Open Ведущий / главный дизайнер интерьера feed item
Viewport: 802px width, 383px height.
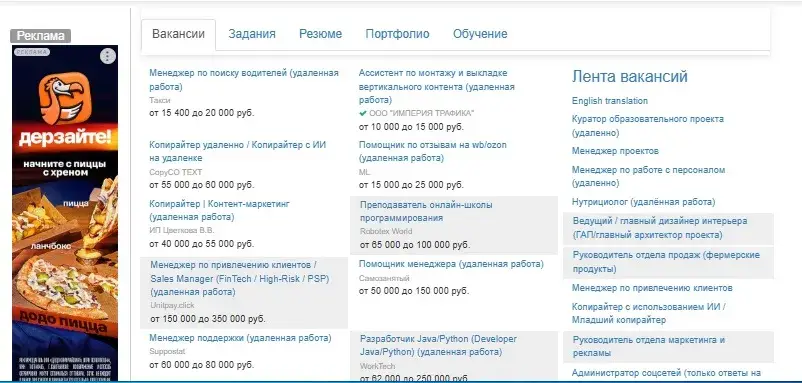point(660,228)
